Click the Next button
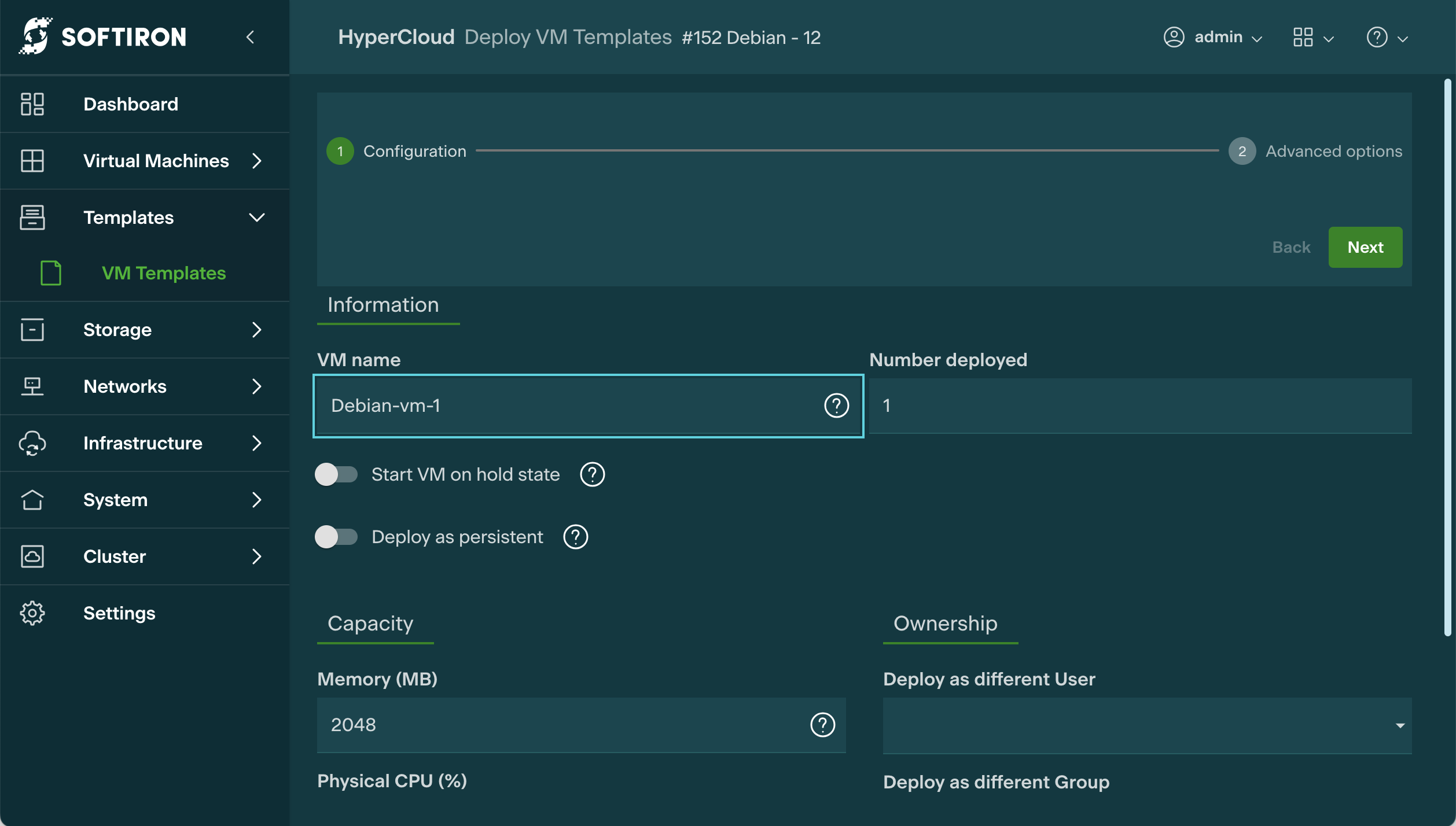Screen dimensions: 1456x826 tap(1365, 247)
